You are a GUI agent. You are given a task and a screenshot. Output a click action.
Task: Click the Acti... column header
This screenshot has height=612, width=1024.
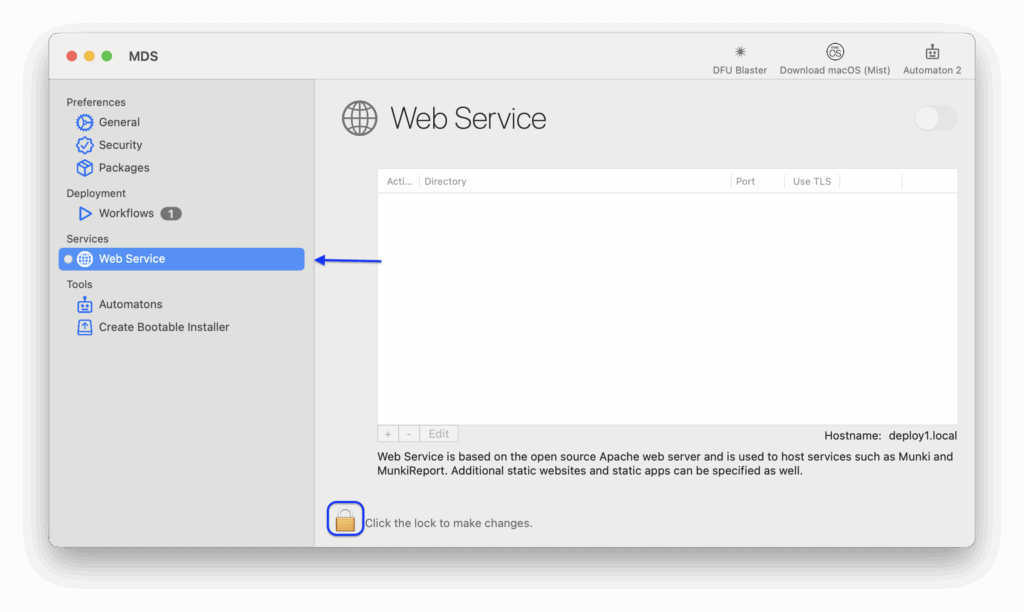pyautogui.click(x=399, y=182)
